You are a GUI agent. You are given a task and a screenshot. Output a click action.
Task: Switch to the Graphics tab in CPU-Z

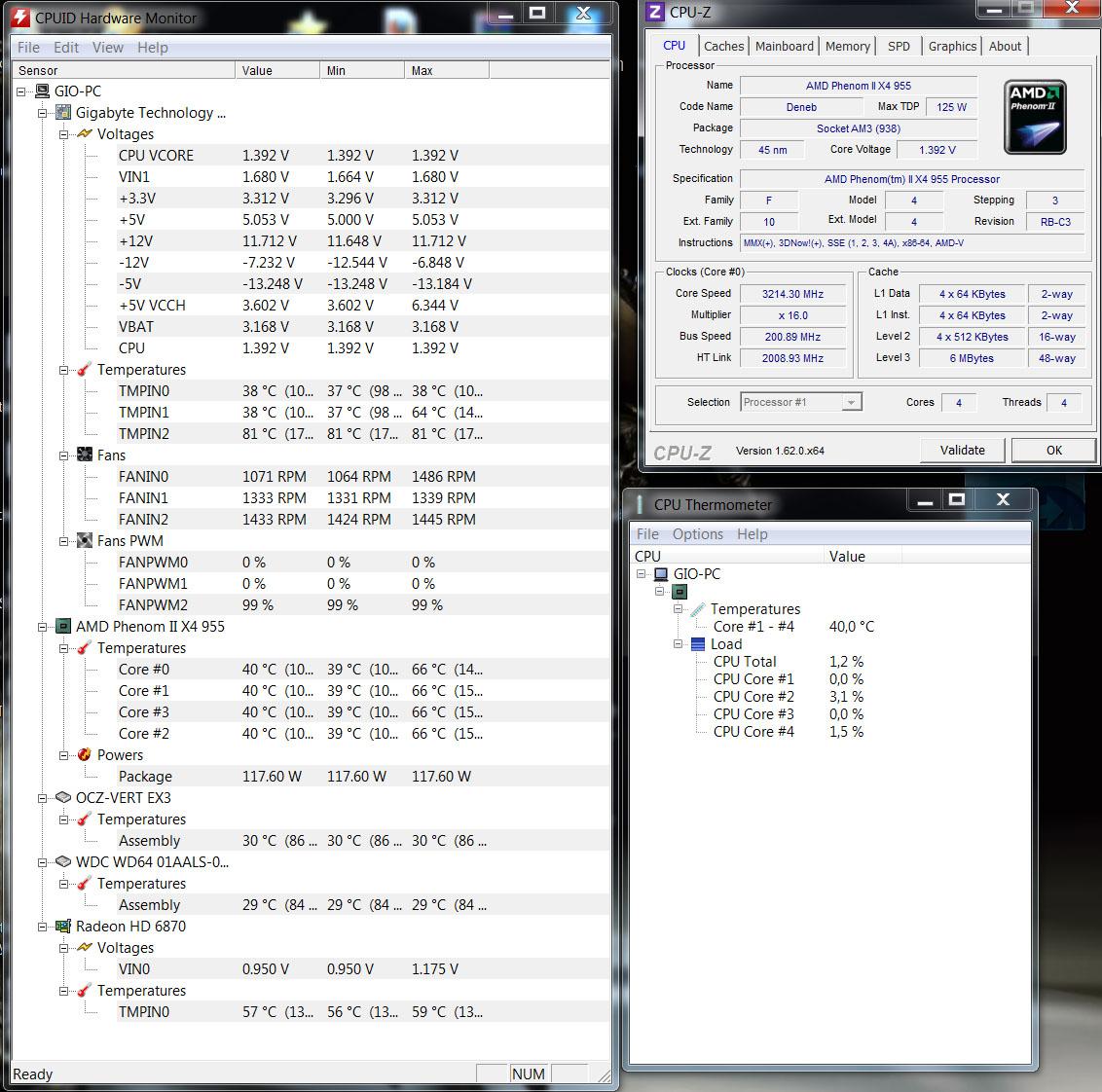(952, 46)
